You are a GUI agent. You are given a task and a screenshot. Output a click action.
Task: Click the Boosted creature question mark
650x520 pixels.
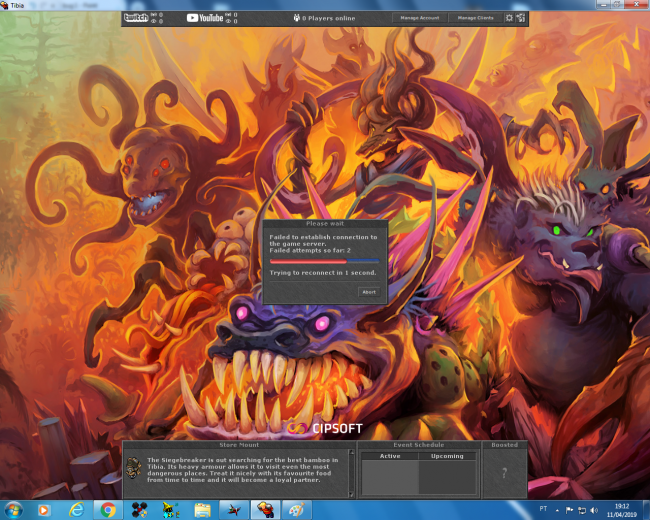coord(504,473)
